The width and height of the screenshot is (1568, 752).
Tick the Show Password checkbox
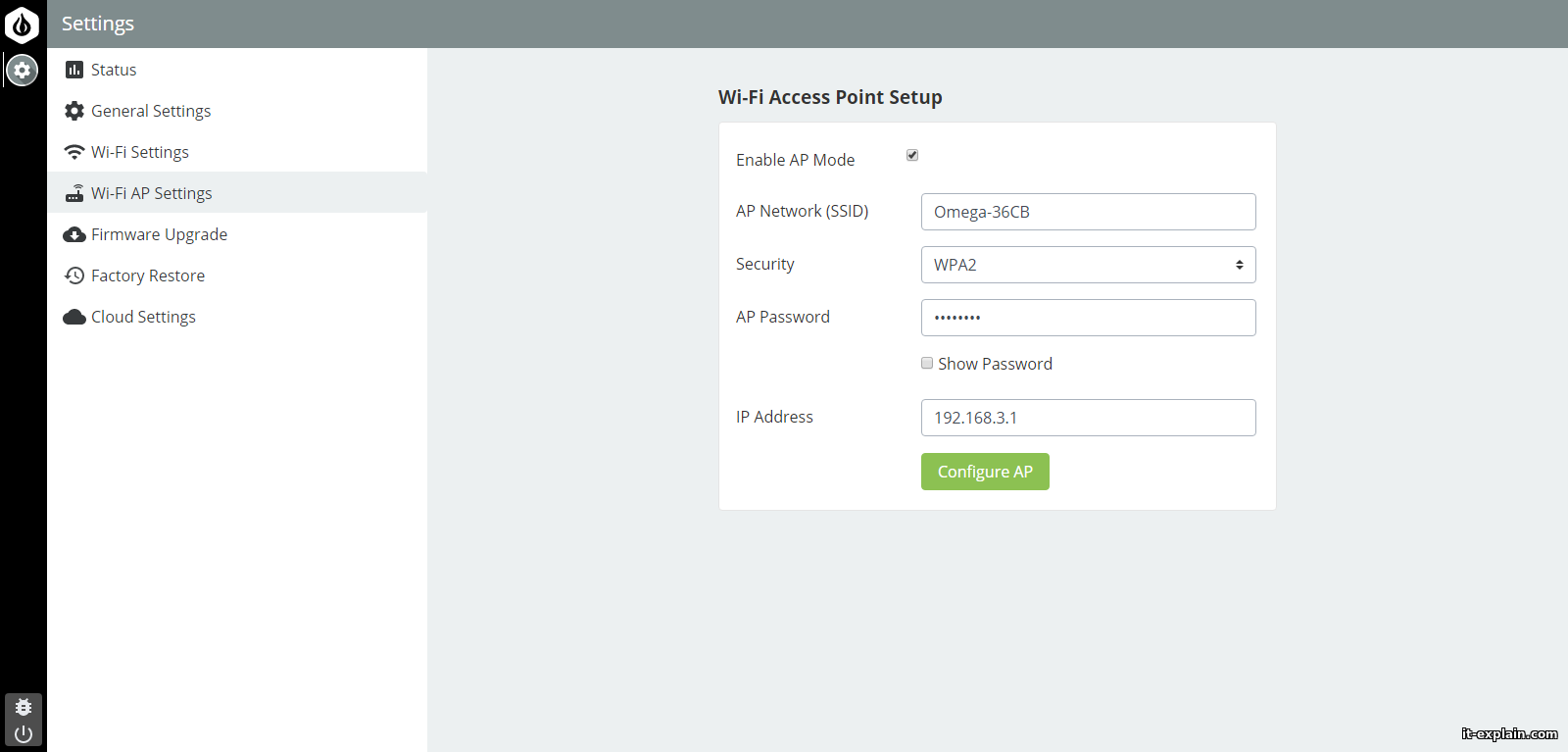pos(927,363)
